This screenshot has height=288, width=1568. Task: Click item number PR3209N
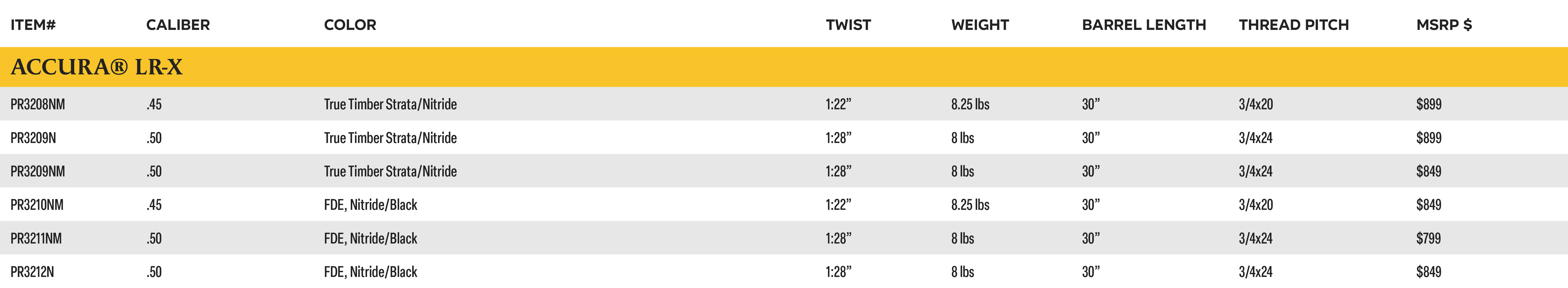click(x=33, y=138)
